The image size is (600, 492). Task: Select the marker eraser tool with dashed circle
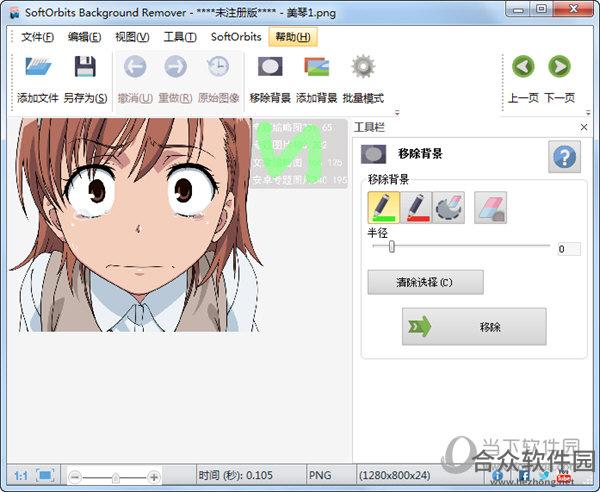coord(449,208)
